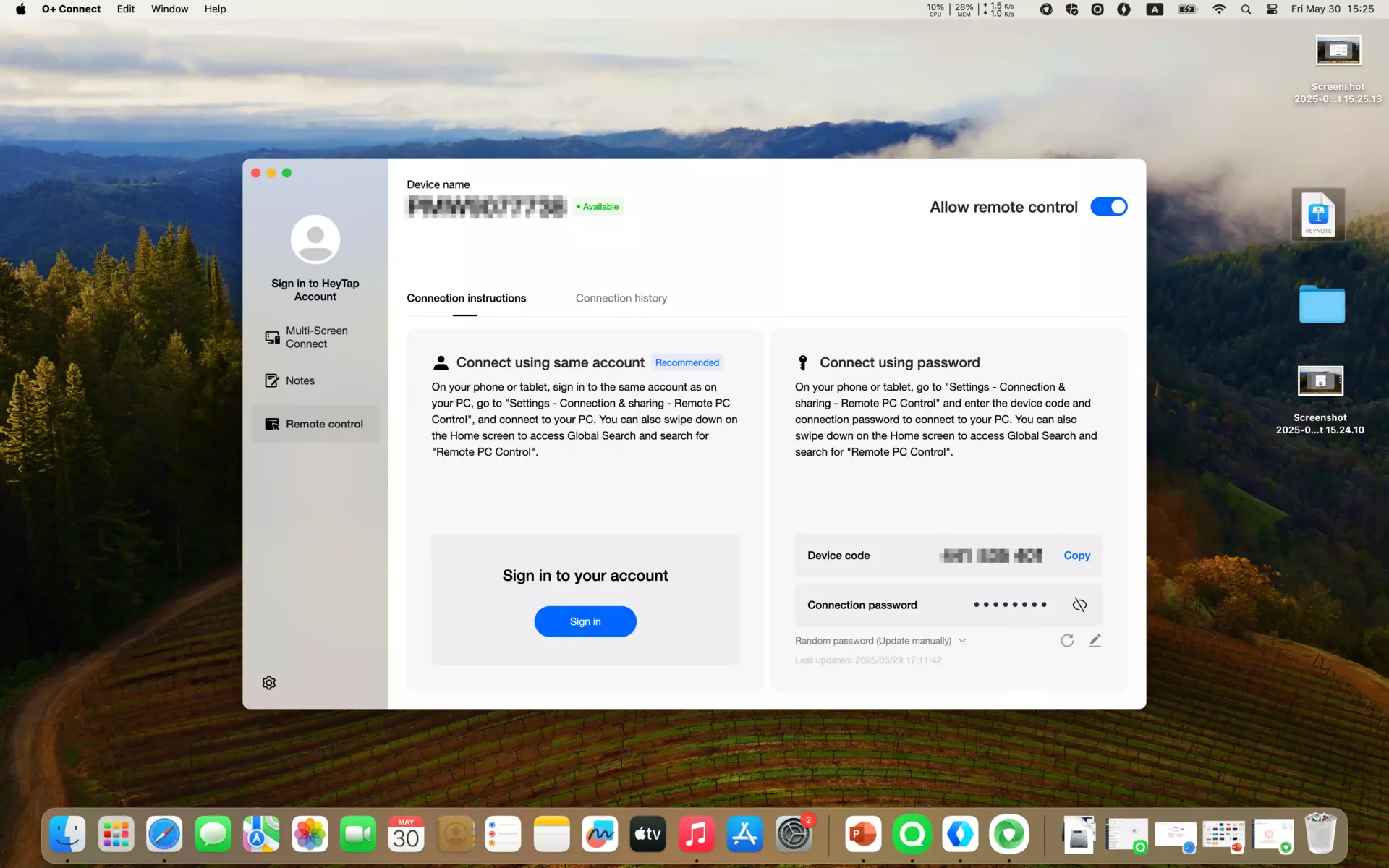Click the settings gear icon in sidebar

(x=269, y=683)
